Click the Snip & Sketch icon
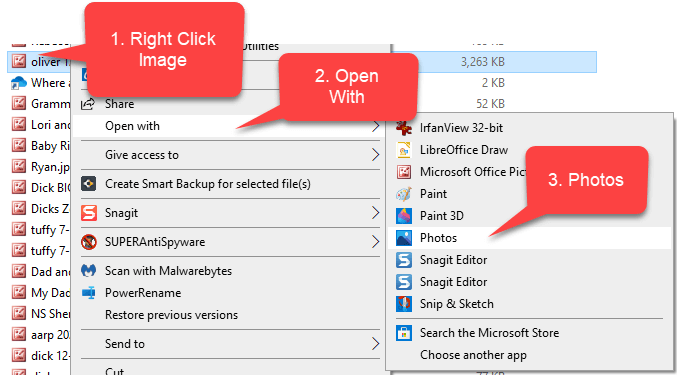This screenshot has height=375, width=677. coord(404,304)
